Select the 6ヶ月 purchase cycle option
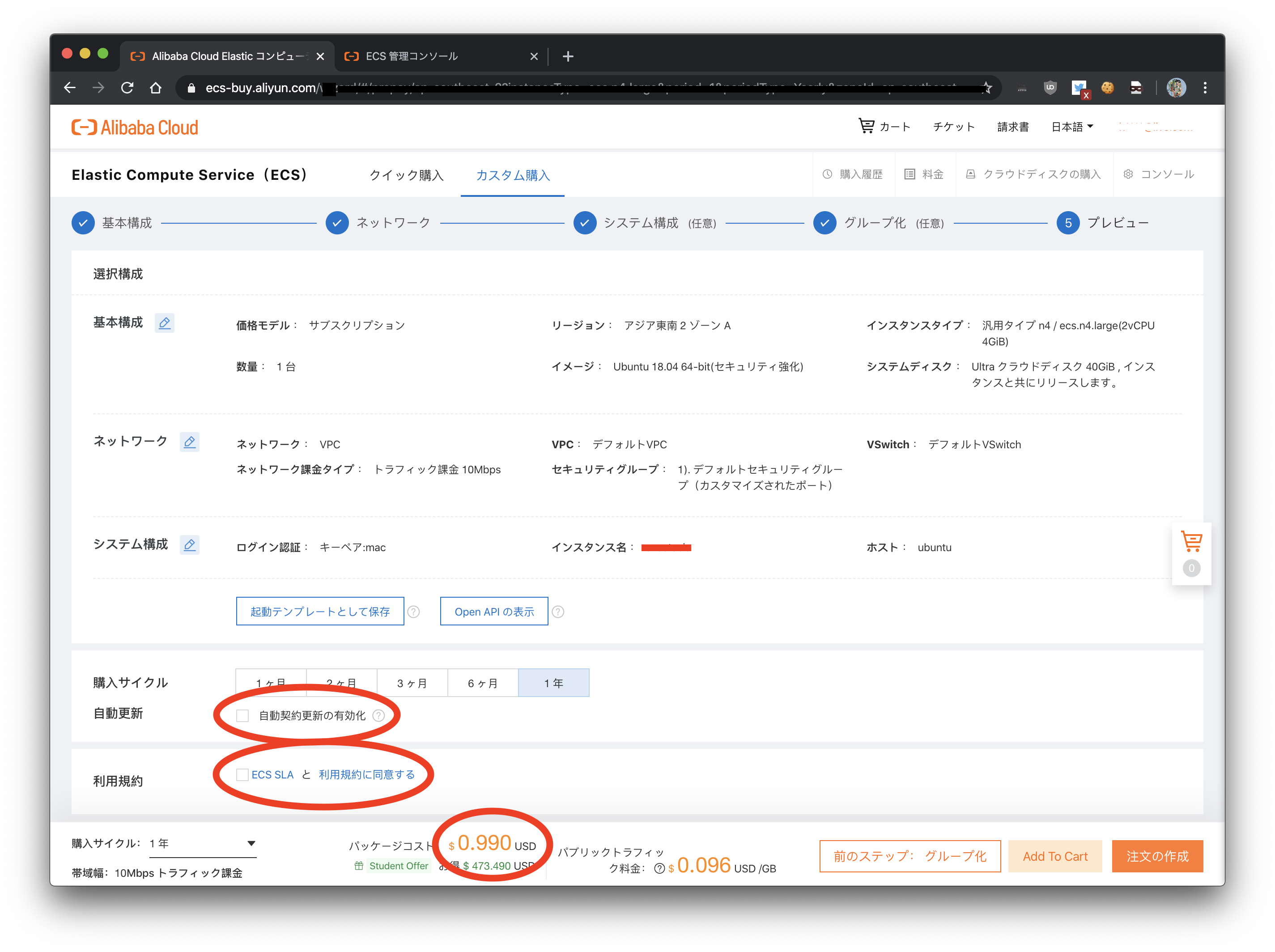The height and width of the screenshot is (952, 1275). point(482,683)
